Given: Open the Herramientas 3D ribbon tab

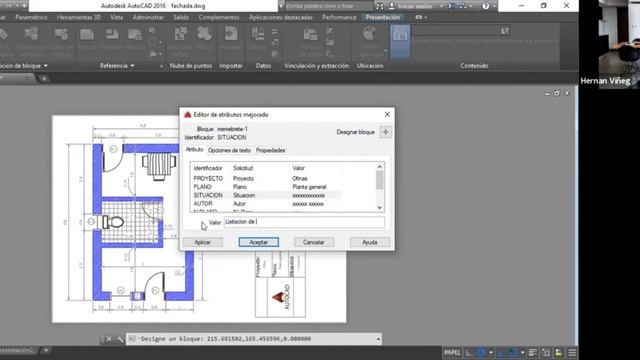Looking at the screenshot, I should coord(79,17).
